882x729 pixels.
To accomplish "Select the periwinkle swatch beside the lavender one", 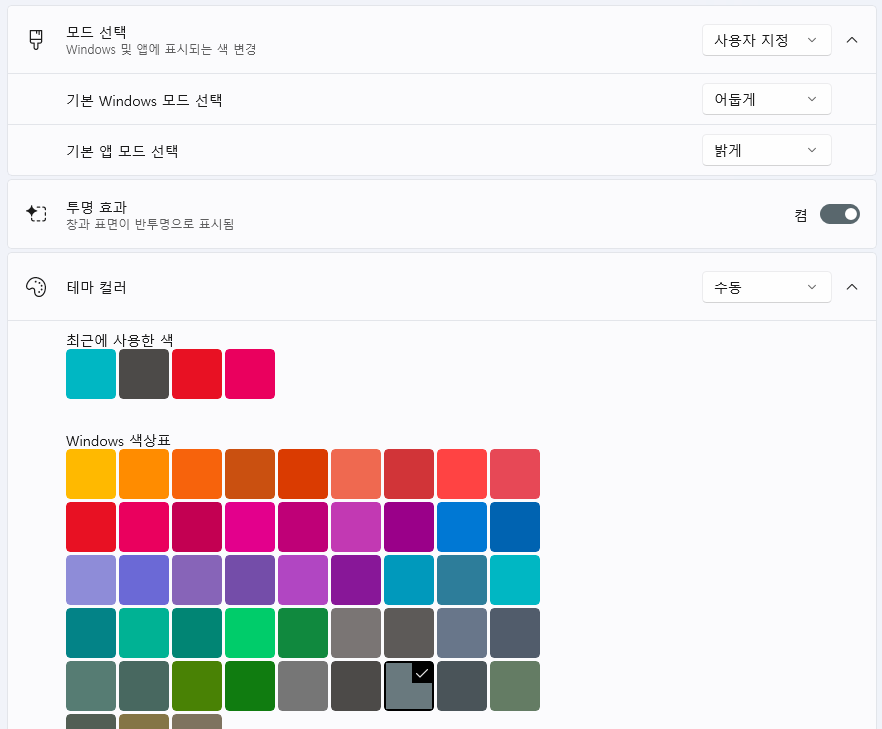I will pos(143,580).
